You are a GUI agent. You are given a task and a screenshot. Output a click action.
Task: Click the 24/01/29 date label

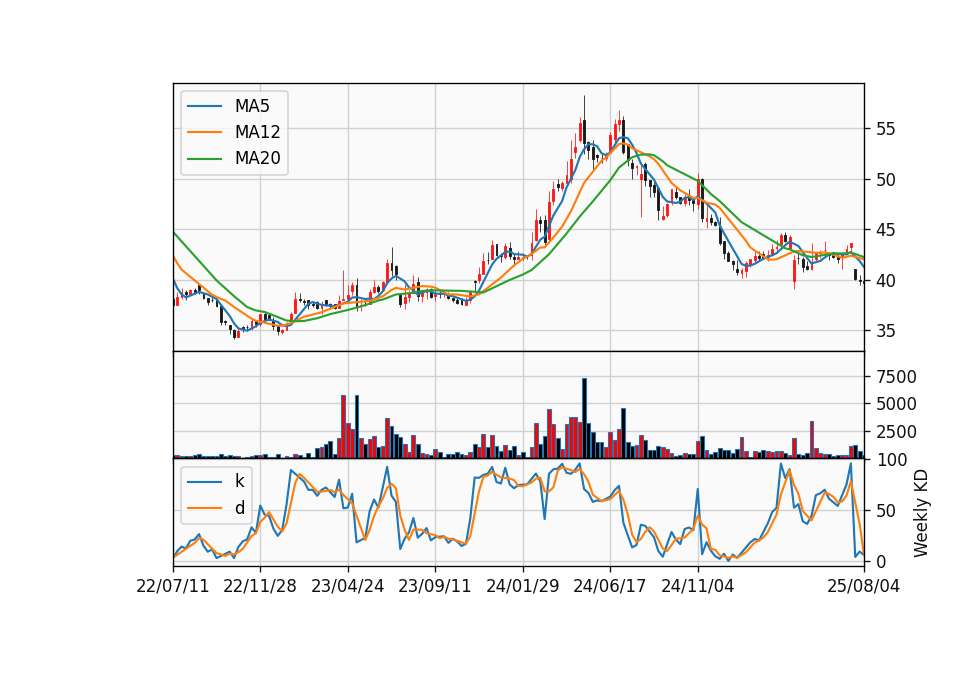pyautogui.click(x=523, y=586)
